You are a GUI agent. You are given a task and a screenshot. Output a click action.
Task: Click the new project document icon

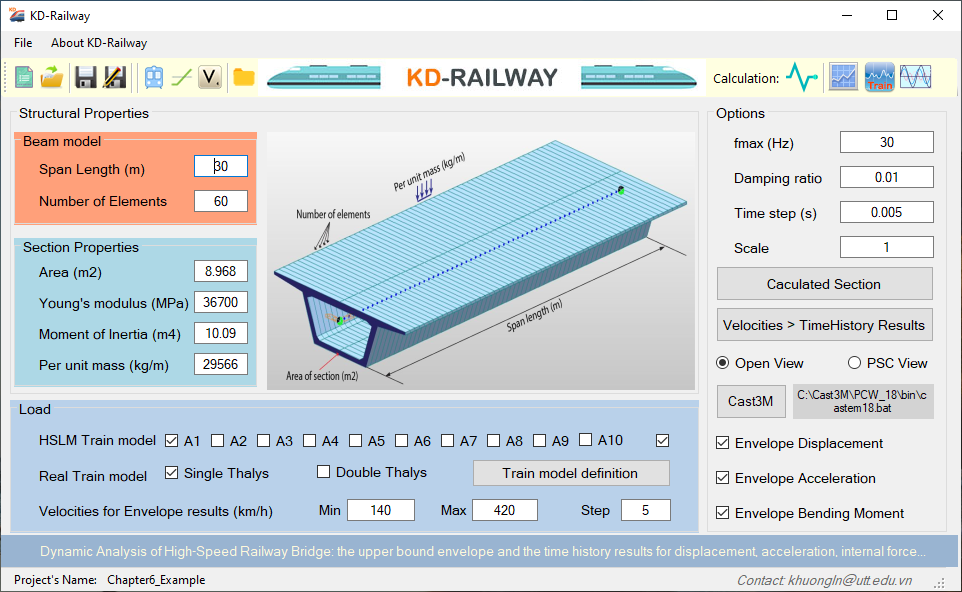[25, 77]
